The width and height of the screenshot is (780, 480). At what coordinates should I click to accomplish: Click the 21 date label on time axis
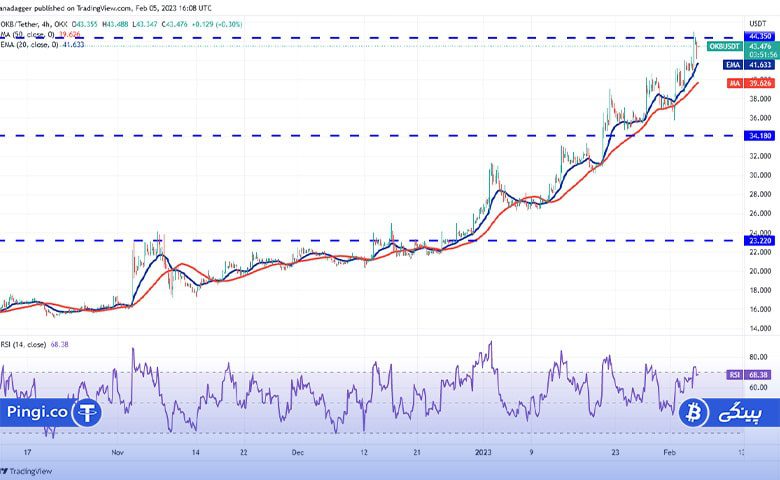point(417,452)
